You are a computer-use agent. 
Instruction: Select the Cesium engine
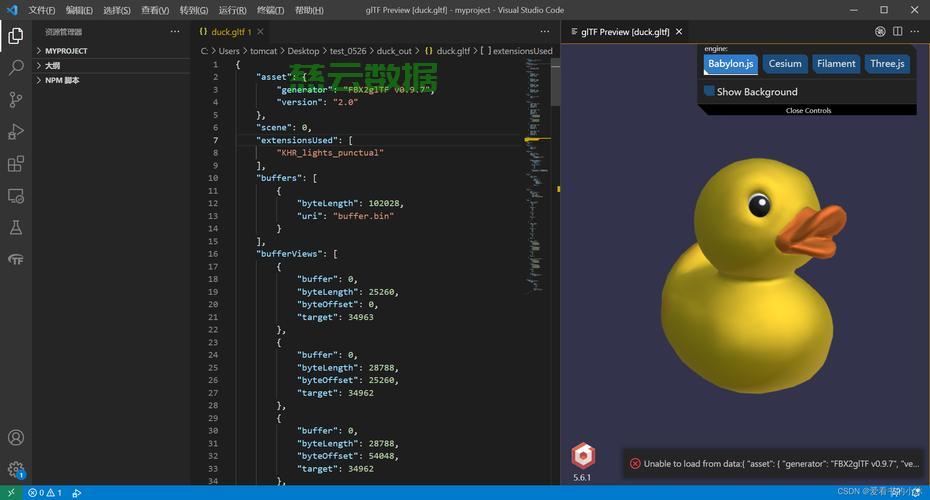pyautogui.click(x=785, y=64)
